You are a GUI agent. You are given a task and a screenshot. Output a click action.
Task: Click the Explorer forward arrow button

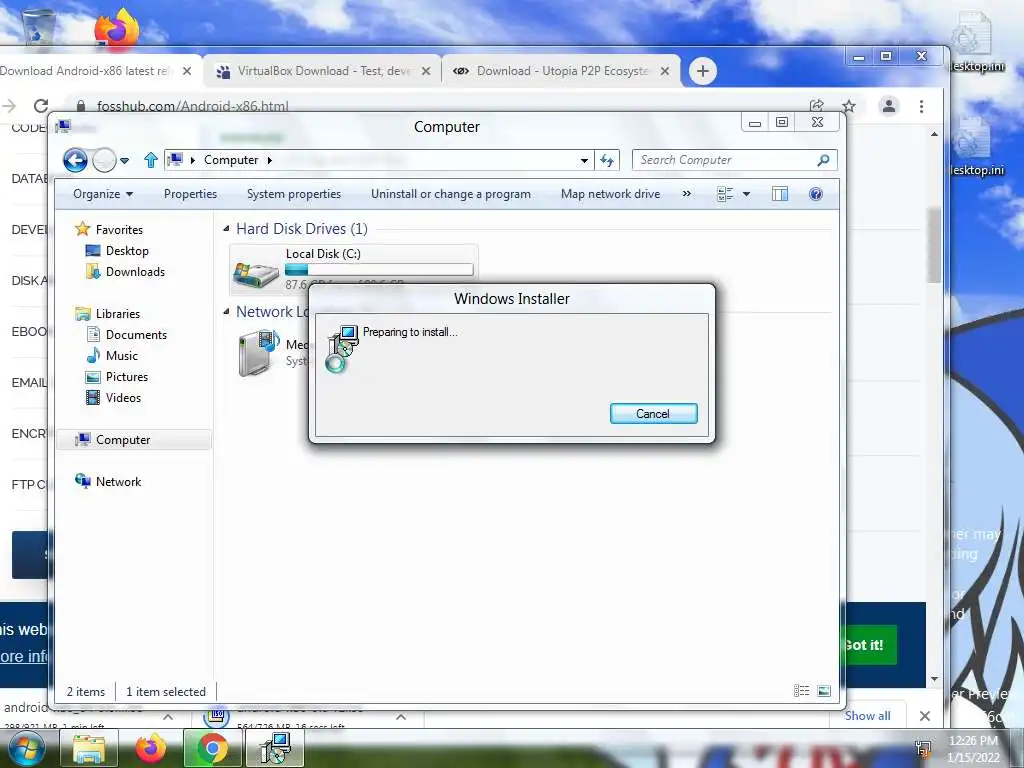pyautogui.click(x=104, y=159)
